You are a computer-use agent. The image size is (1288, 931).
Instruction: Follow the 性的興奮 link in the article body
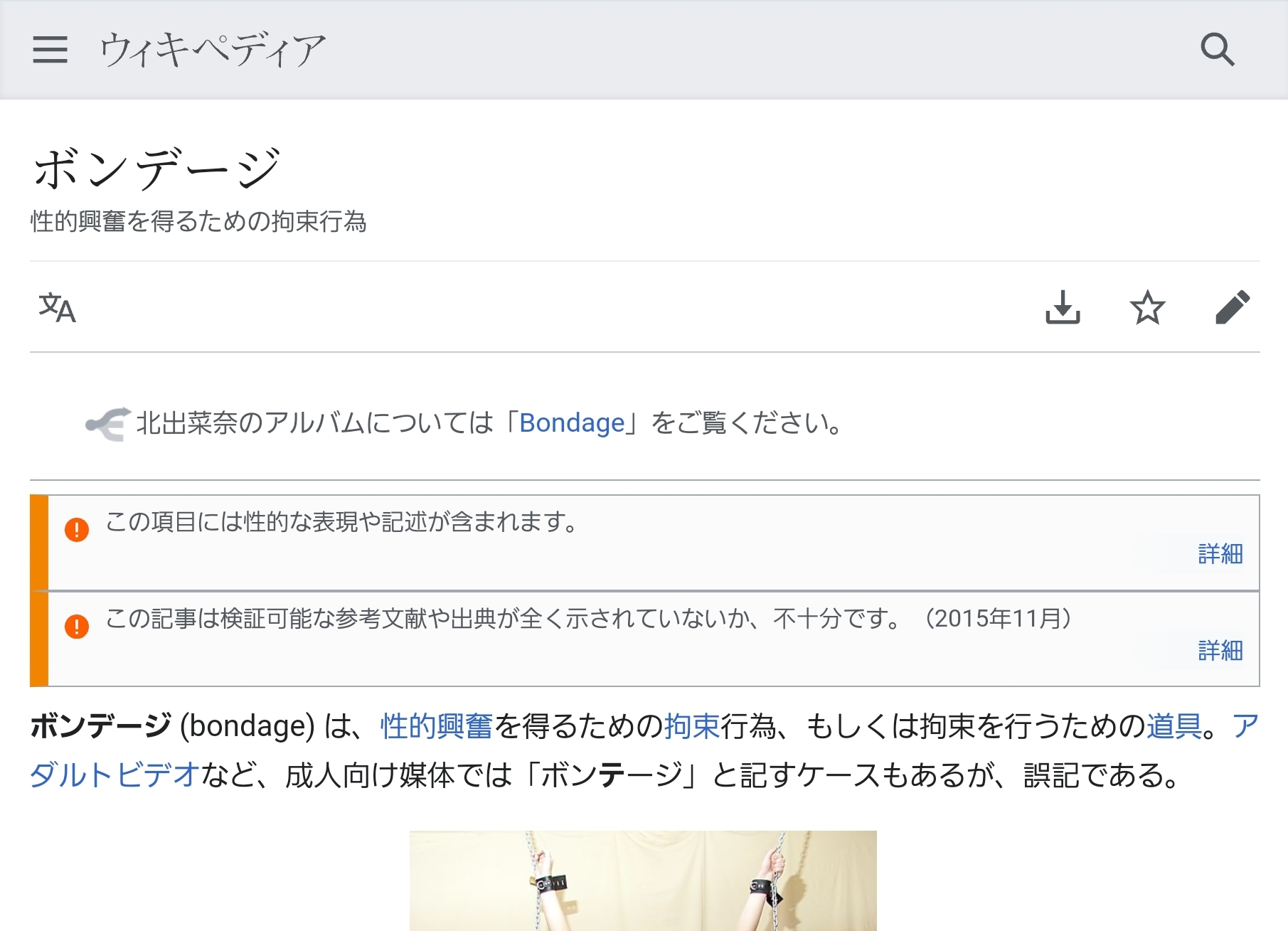[436, 726]
